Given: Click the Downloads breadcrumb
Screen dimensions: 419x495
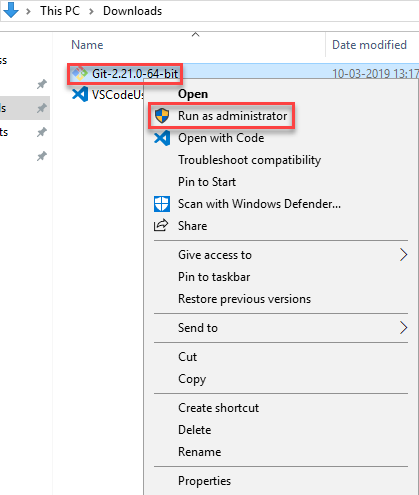Looking at the screenshot, I should tap(132, 11).
